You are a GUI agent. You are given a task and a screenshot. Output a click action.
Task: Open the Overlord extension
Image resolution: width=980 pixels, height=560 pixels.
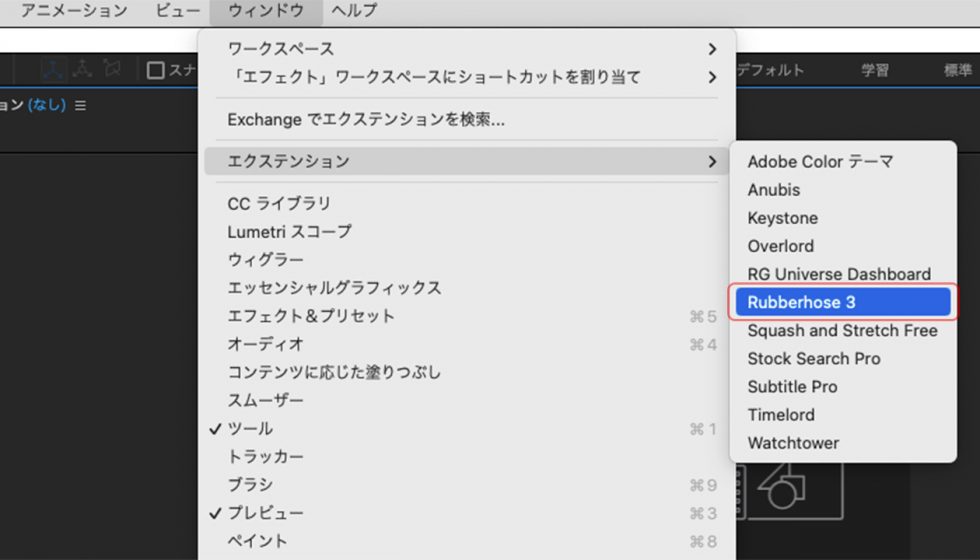[x=843, y=246]
